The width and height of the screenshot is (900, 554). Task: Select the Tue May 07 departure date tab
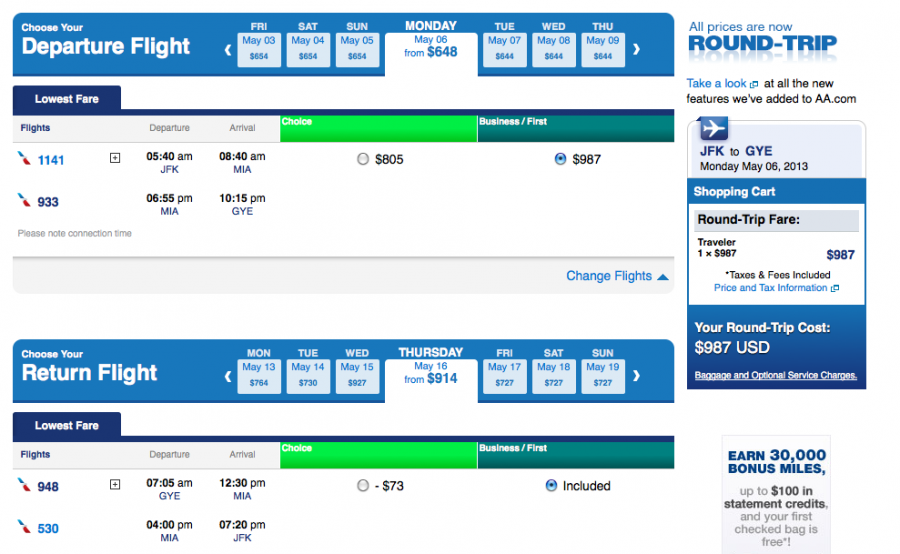[504, 48]
